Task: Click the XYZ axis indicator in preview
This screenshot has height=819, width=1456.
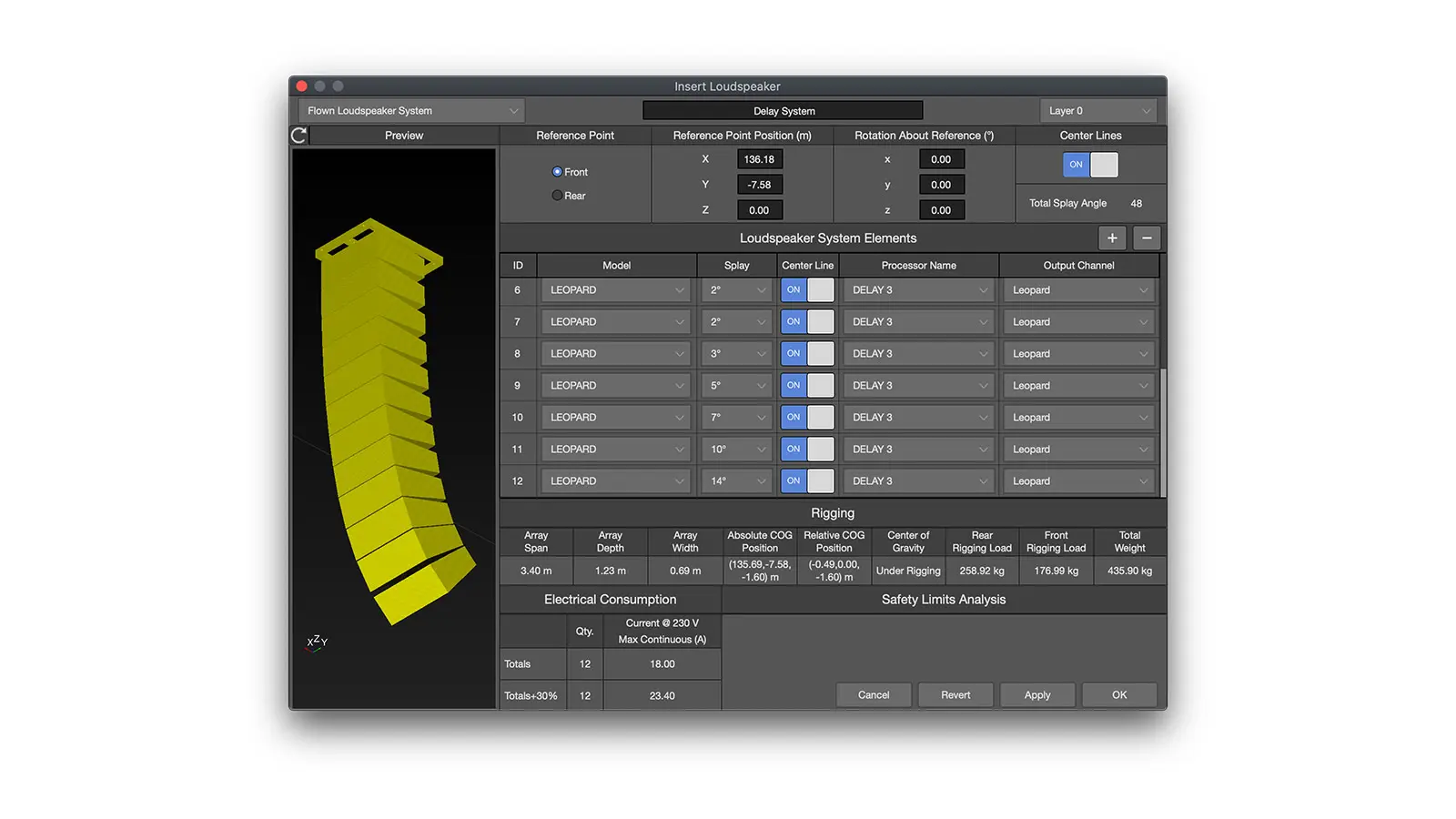Action: [317, 642]
